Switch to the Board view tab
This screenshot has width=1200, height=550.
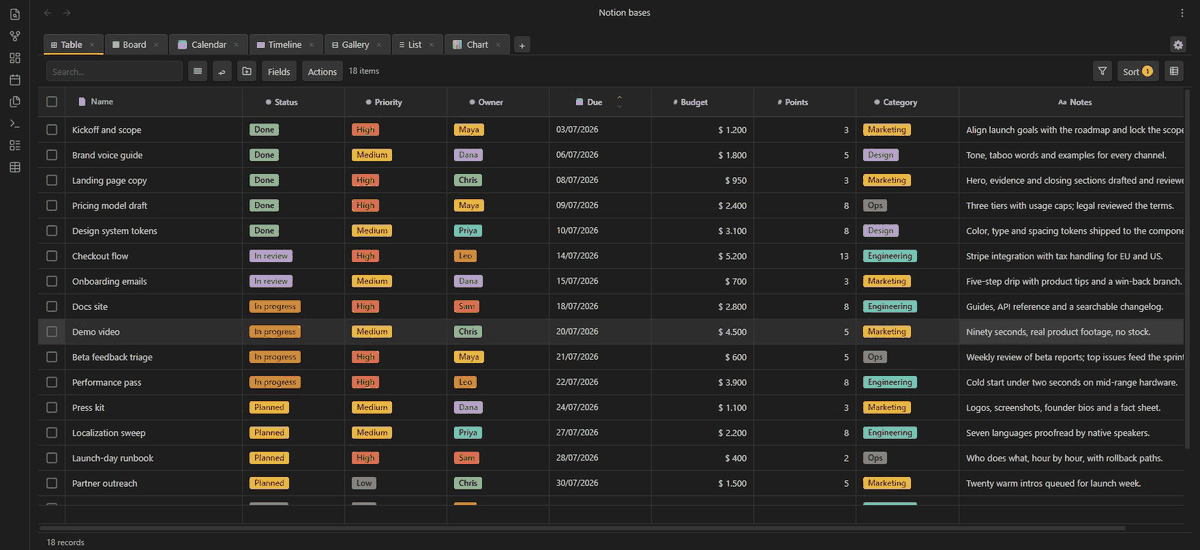pyautogui.click(x=134, y=45)
